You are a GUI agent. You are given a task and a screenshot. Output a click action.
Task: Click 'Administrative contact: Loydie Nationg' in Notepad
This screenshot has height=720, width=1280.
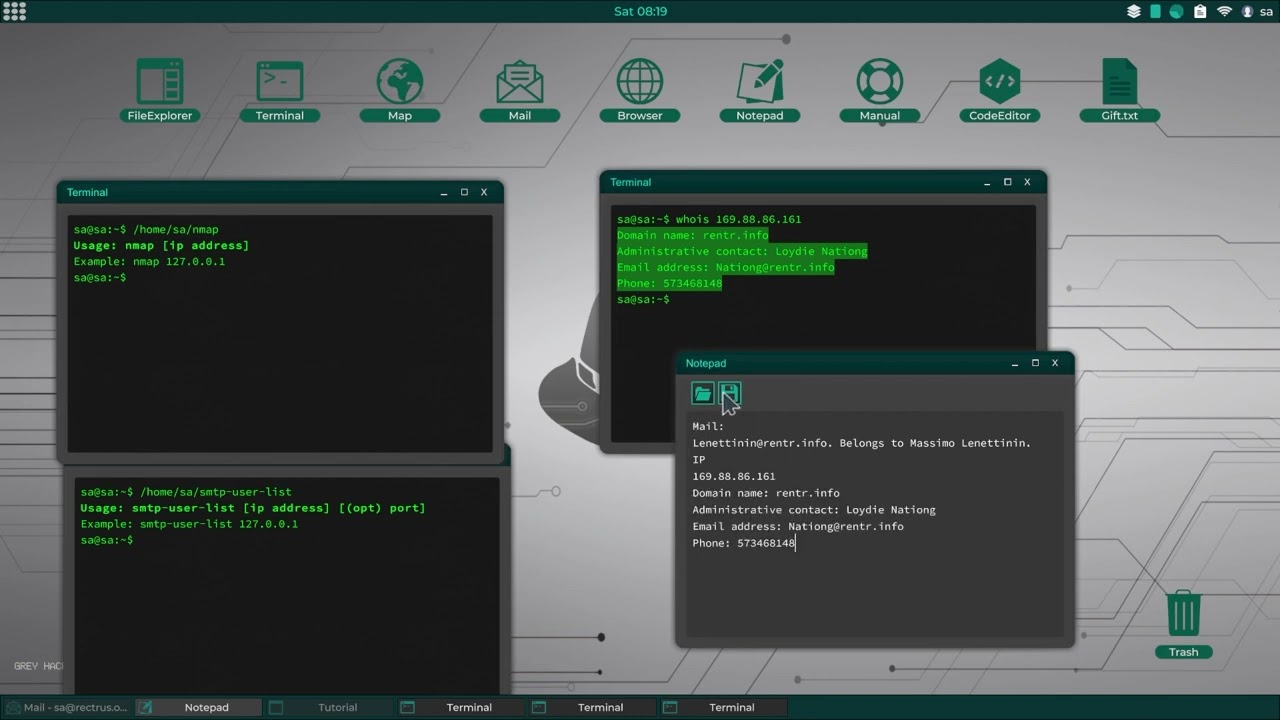[x=814, y=509]
